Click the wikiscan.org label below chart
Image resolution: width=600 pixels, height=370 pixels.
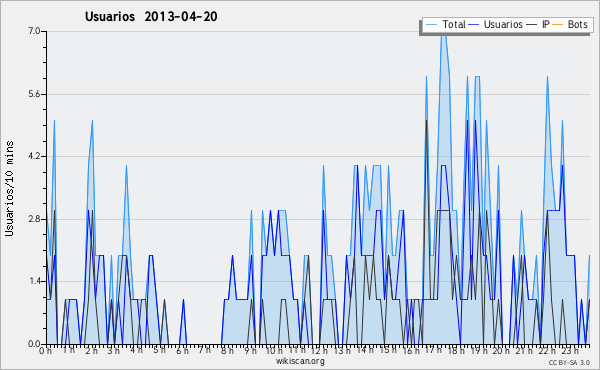click(300, 361)
